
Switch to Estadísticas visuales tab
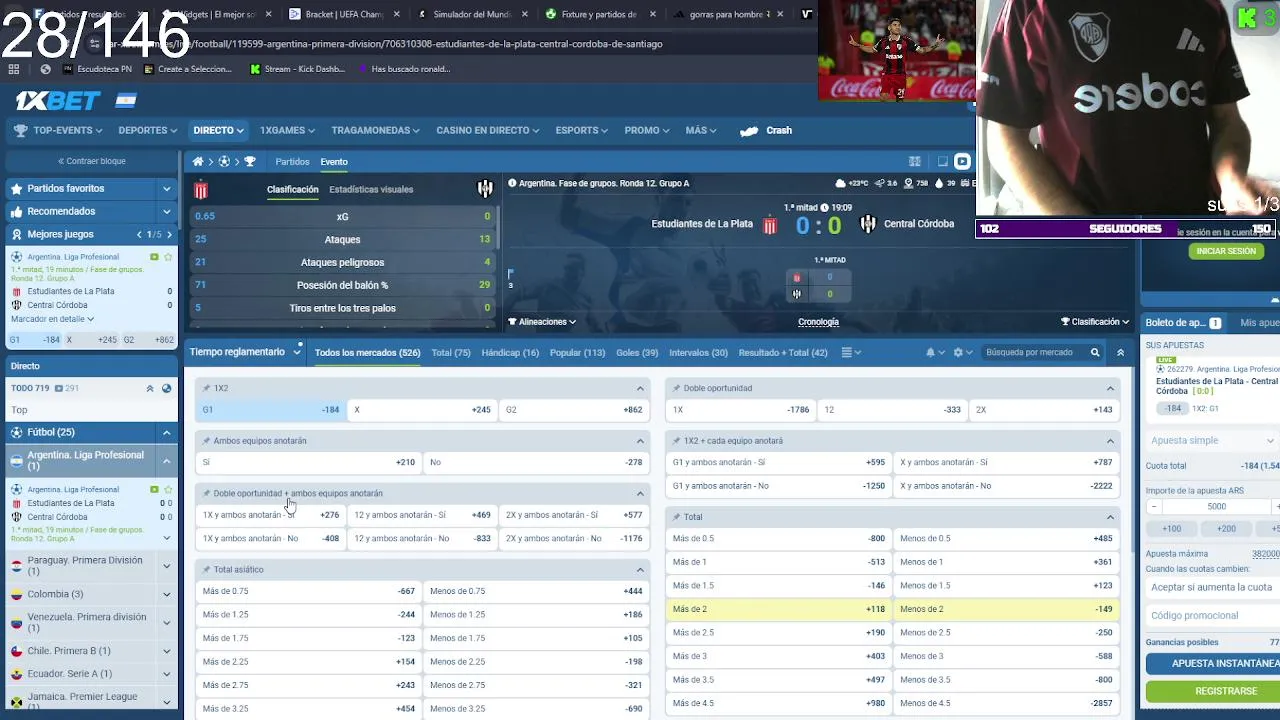(371, 189)
